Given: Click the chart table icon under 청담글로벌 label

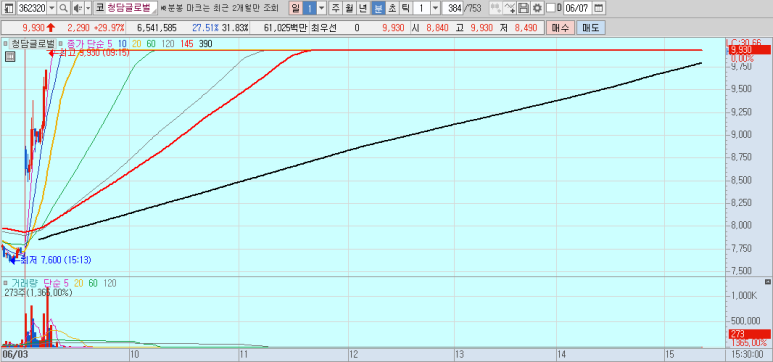Looking at the screenshot, I should 10,57.
